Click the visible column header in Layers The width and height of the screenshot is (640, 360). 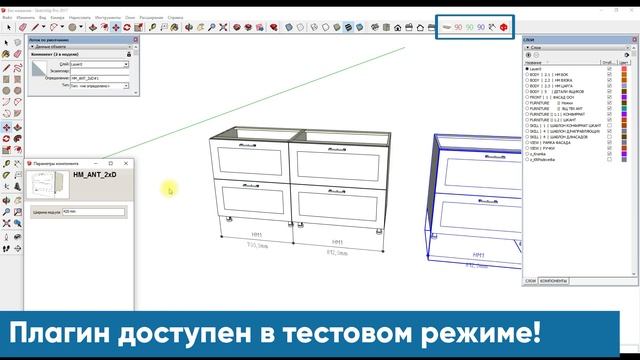(608, 63)
